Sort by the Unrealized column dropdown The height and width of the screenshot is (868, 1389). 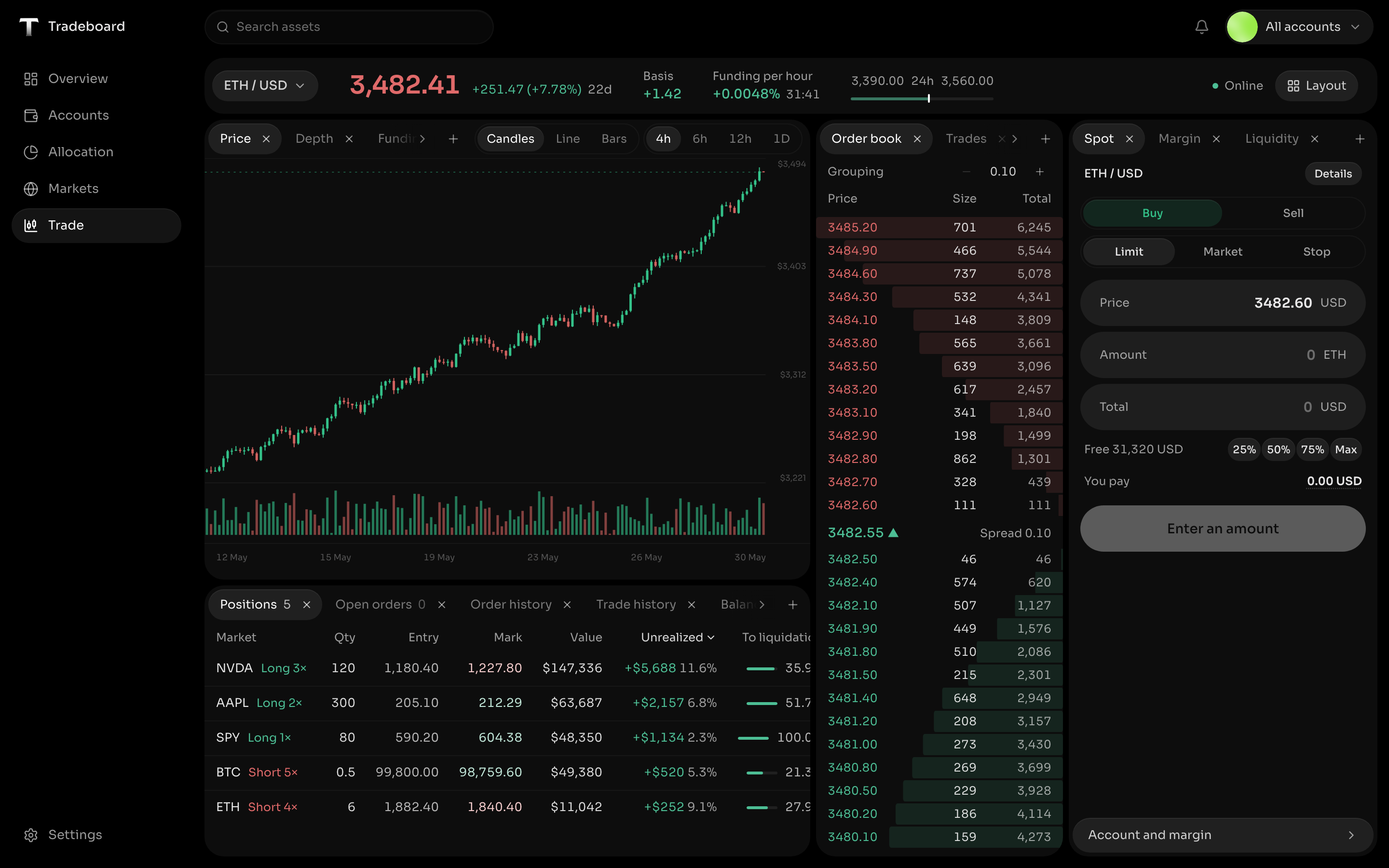[677, 638]
